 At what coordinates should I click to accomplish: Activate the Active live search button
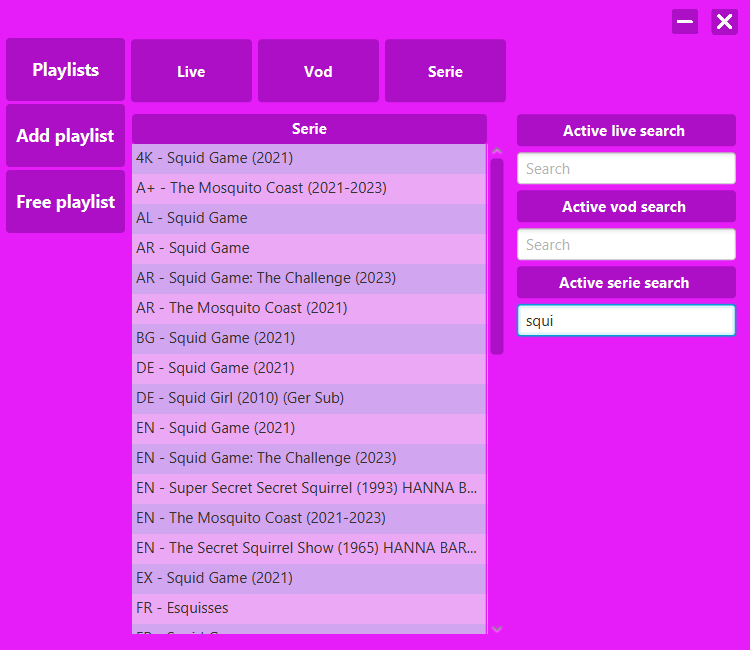click(x=626, y=130)
